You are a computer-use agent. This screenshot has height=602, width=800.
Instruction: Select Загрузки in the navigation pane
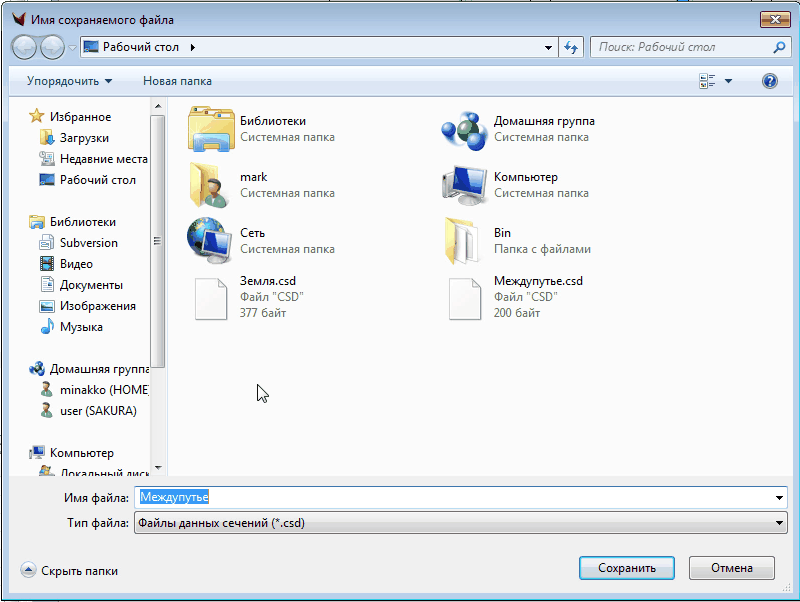84,138
